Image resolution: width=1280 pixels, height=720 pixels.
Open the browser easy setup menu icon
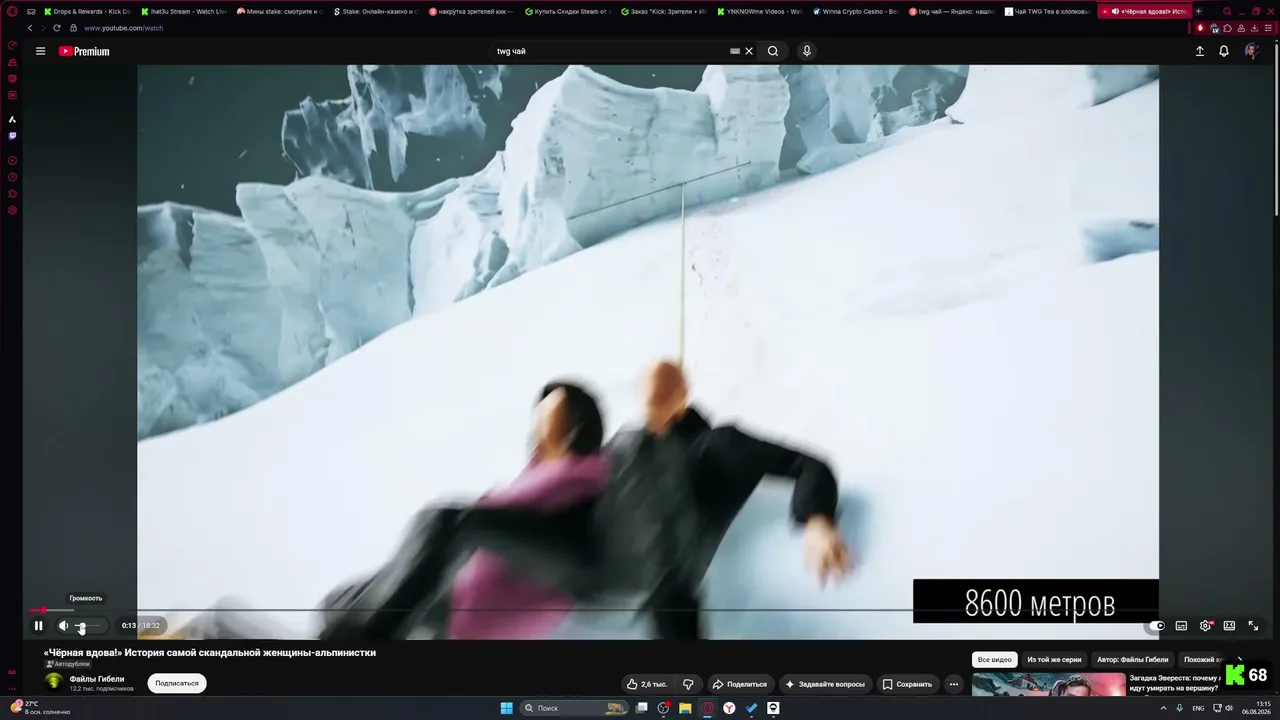(1268, 28)
